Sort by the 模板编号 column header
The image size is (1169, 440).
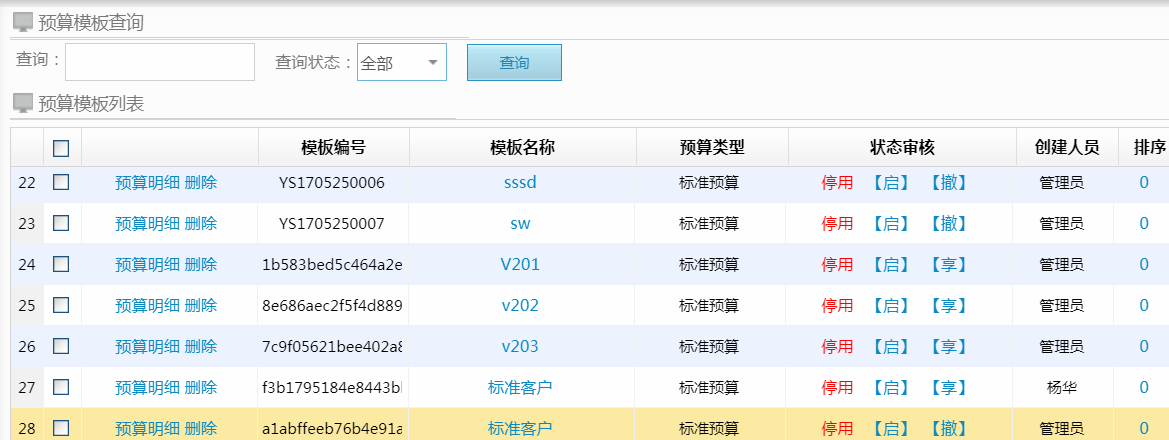point(333,148)
